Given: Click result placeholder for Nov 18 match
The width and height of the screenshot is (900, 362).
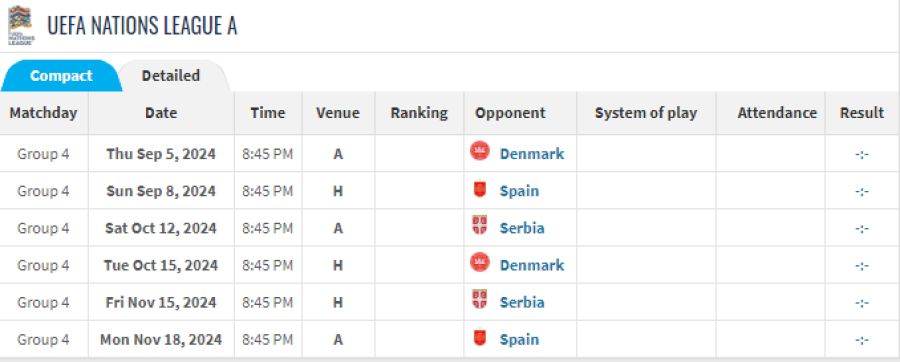Looking at the screenshot, I should coord(862,340).
